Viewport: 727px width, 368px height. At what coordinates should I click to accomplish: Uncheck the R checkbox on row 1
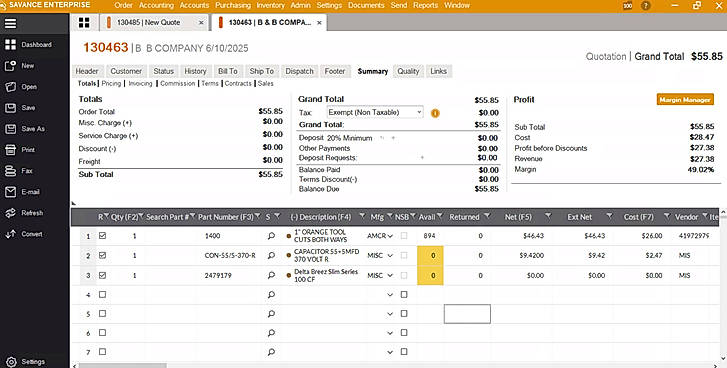(x=102, y=235)
